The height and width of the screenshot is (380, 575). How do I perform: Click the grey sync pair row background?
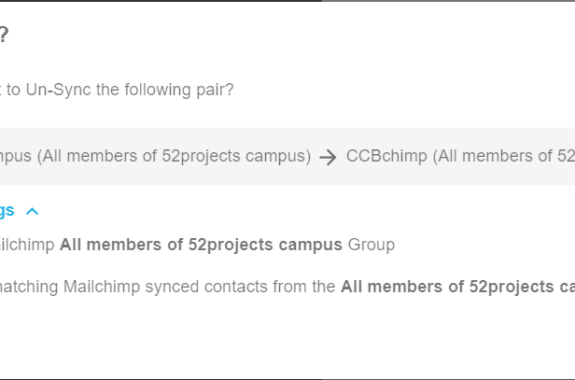tap(288, 157)
